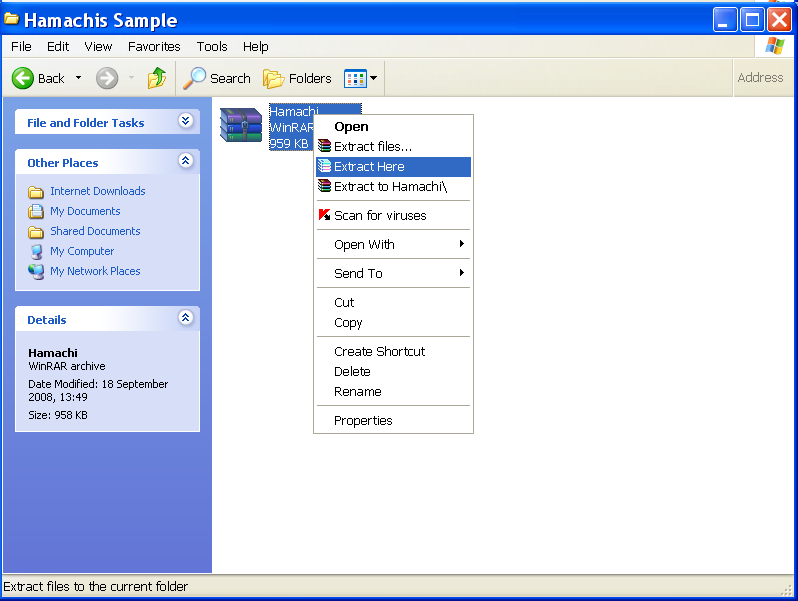Click the Address bar label
Image resolution: width=798 pixels, height=601 pixels.
point(760,77)
